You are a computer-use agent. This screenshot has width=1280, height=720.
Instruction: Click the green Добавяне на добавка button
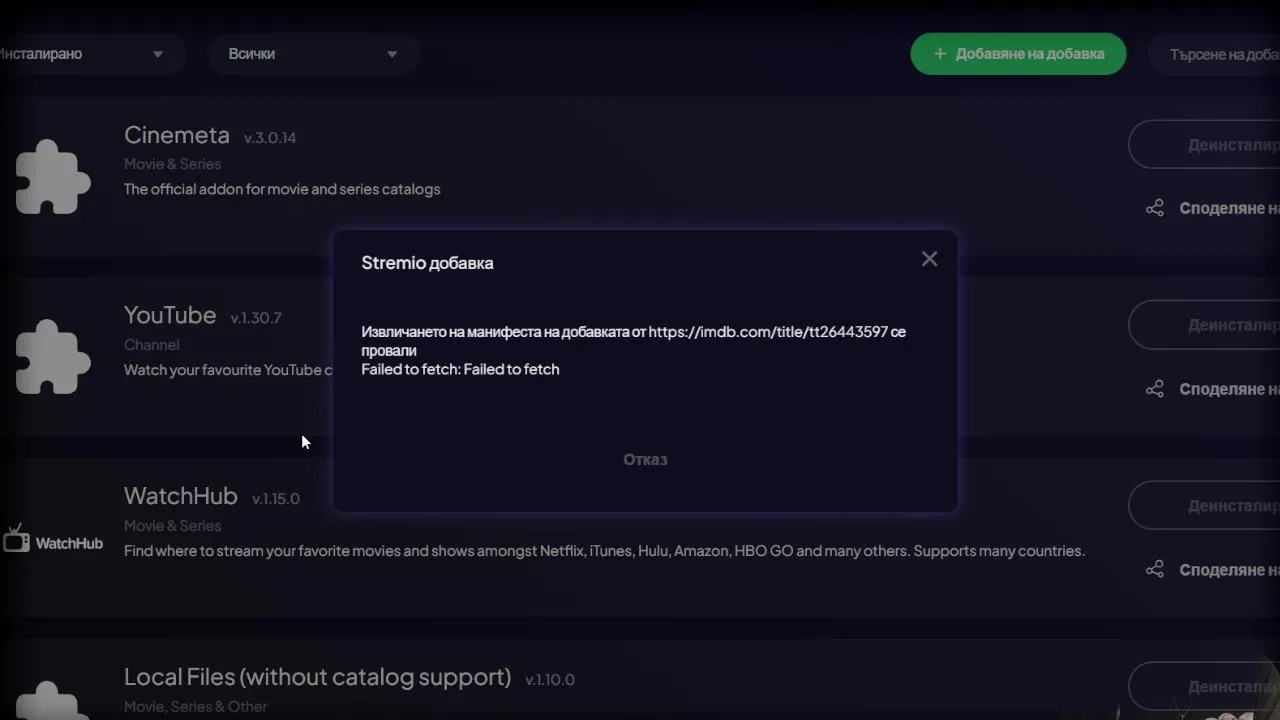coord(1018,54)
